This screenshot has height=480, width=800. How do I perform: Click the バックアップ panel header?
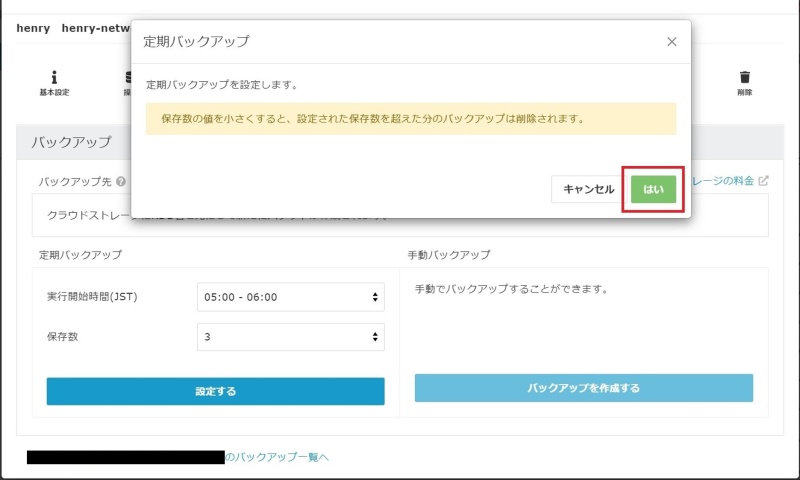click(x=72, y=143)
